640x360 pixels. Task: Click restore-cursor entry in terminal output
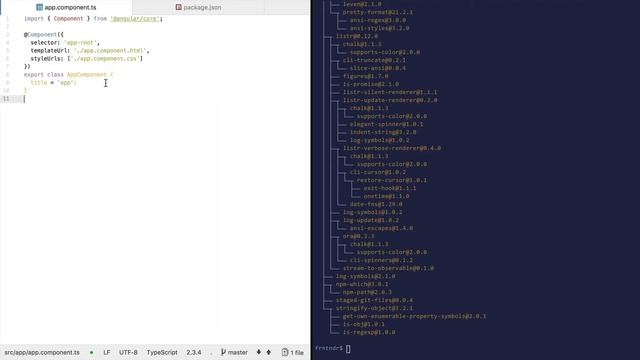[x=392, y=180]
